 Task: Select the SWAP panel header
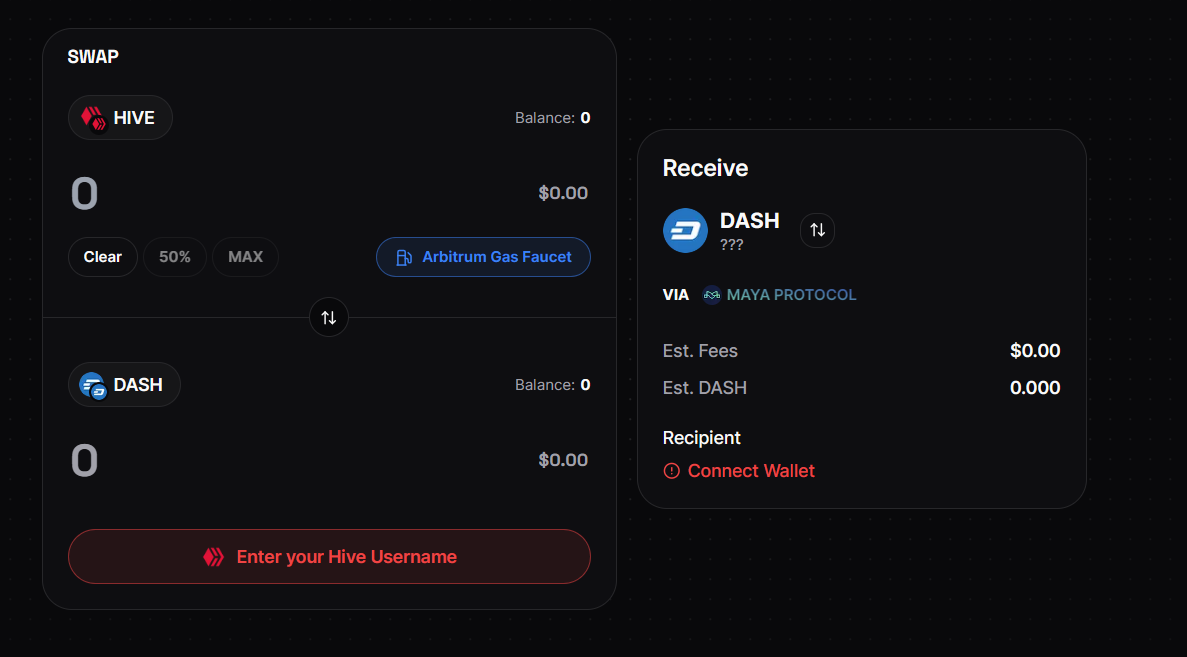92,57
